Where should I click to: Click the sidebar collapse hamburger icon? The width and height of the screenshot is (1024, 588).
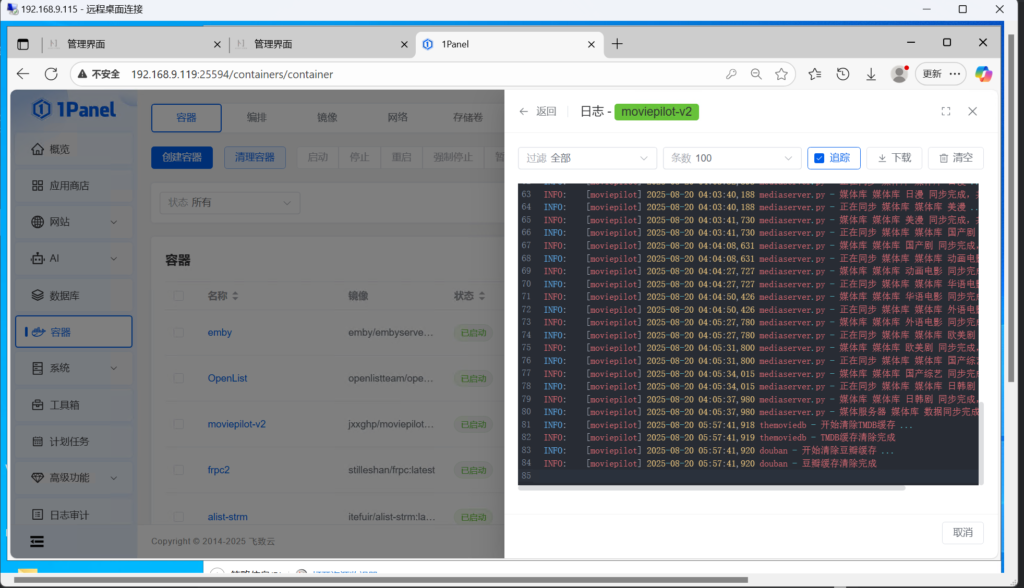pos(37,541)
